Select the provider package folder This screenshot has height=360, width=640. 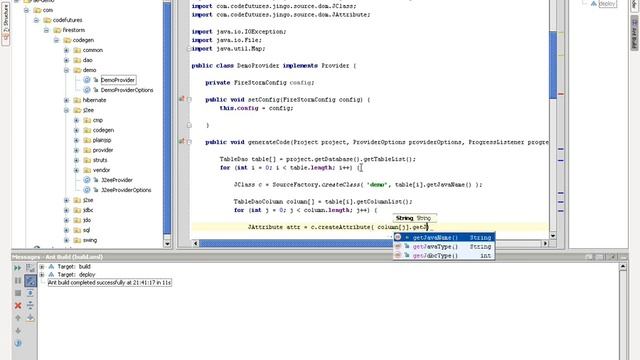[103, 150]
